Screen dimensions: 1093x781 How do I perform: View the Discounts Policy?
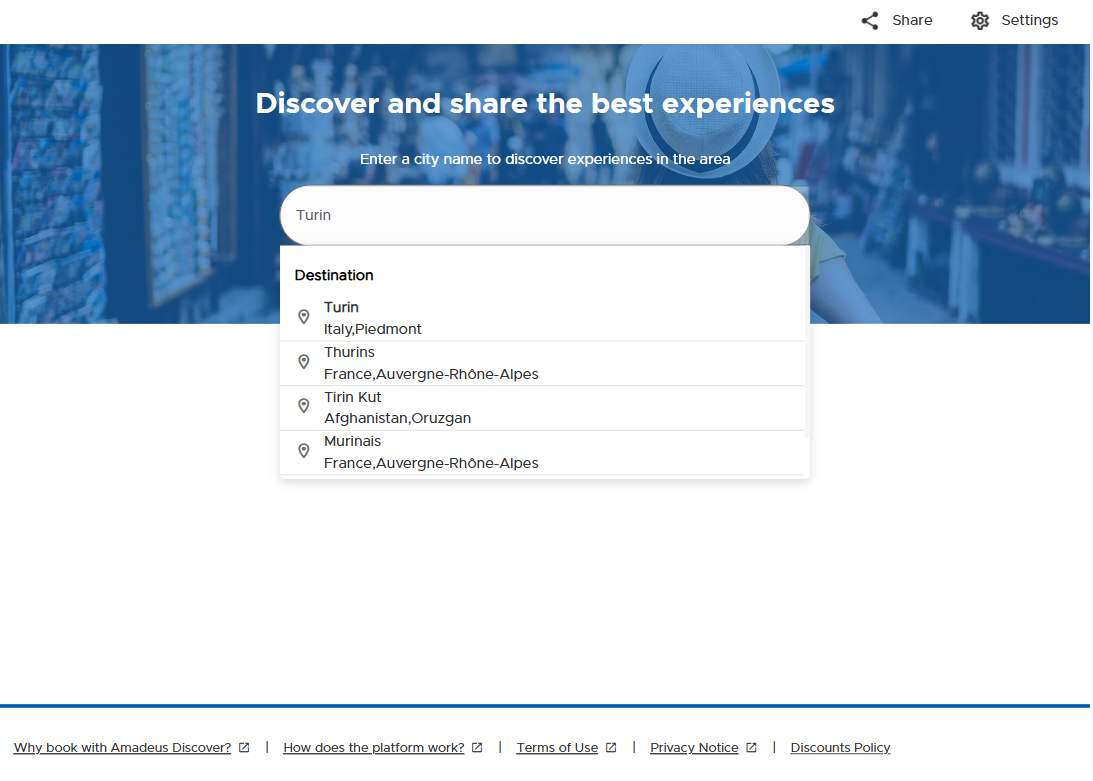click(x=840, y=747)
